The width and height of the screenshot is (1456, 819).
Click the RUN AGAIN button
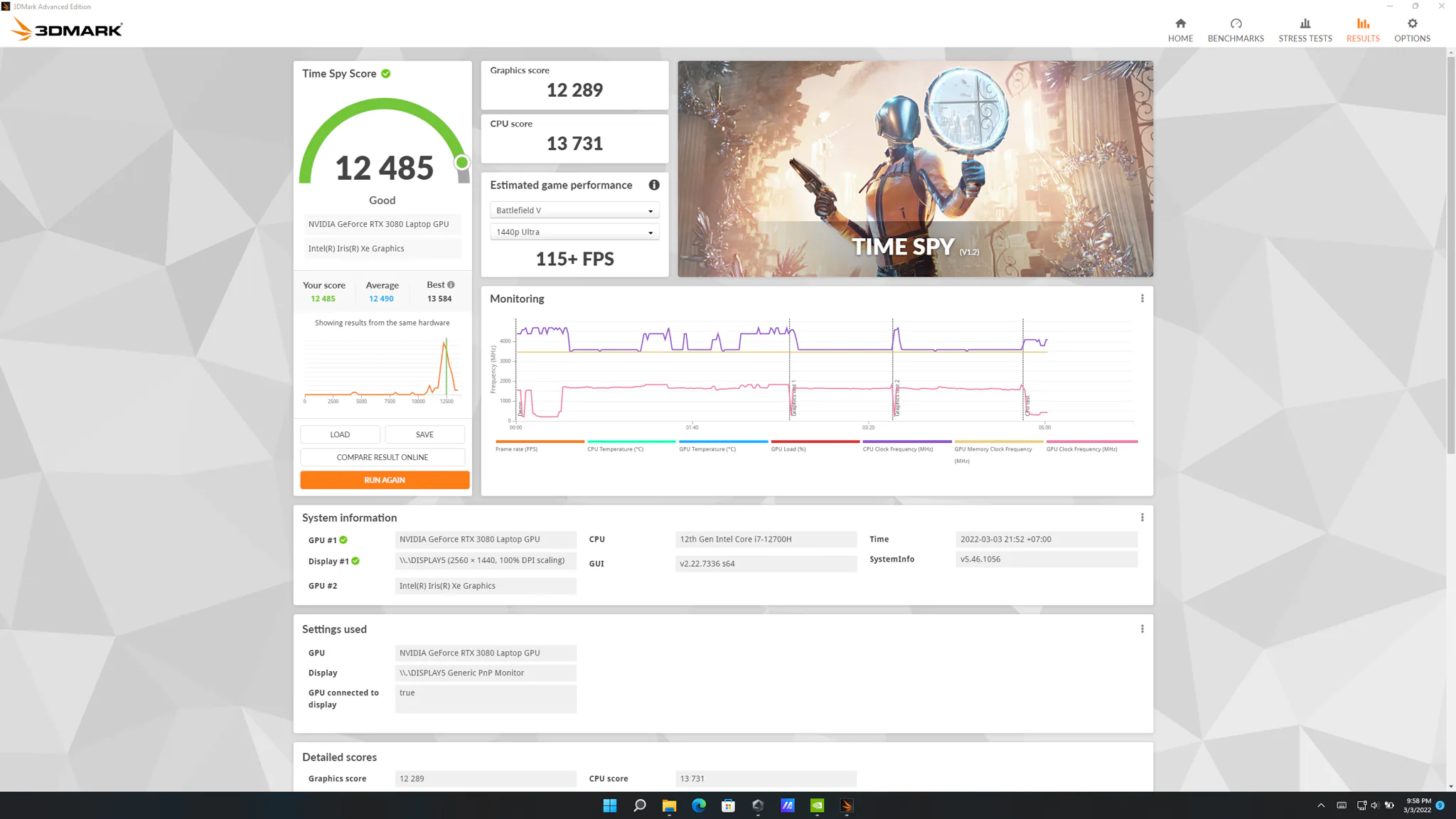point(385,480)
